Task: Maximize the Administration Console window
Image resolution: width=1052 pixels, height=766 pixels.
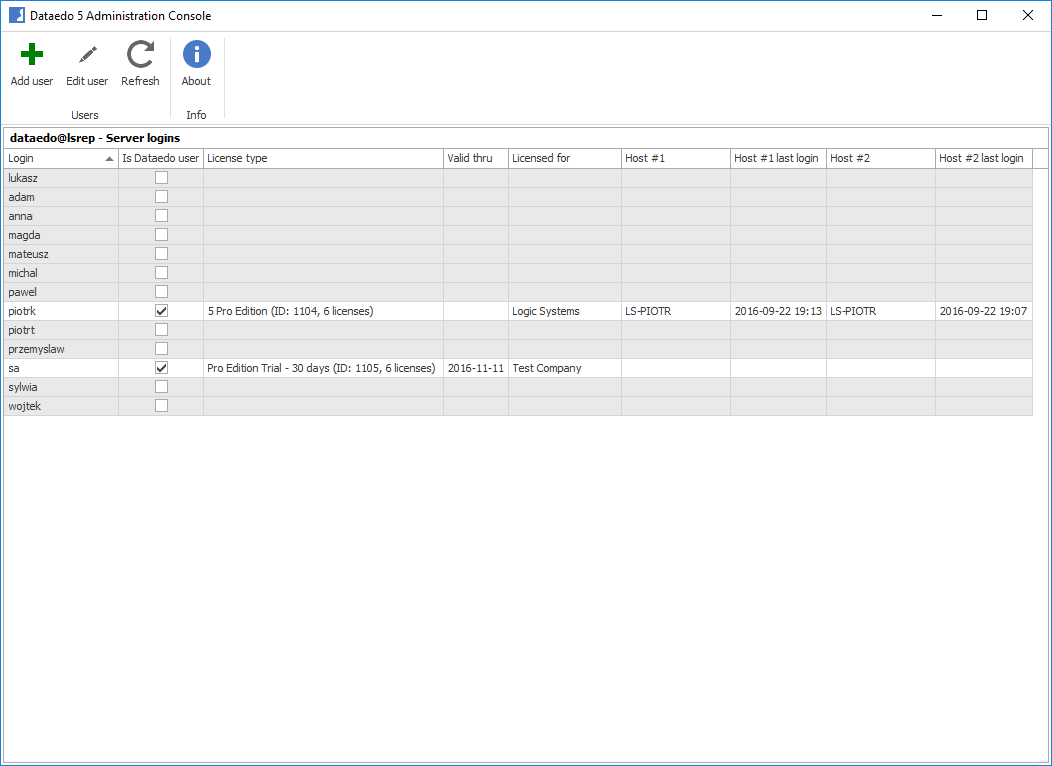Action: (x=982, y=15)
